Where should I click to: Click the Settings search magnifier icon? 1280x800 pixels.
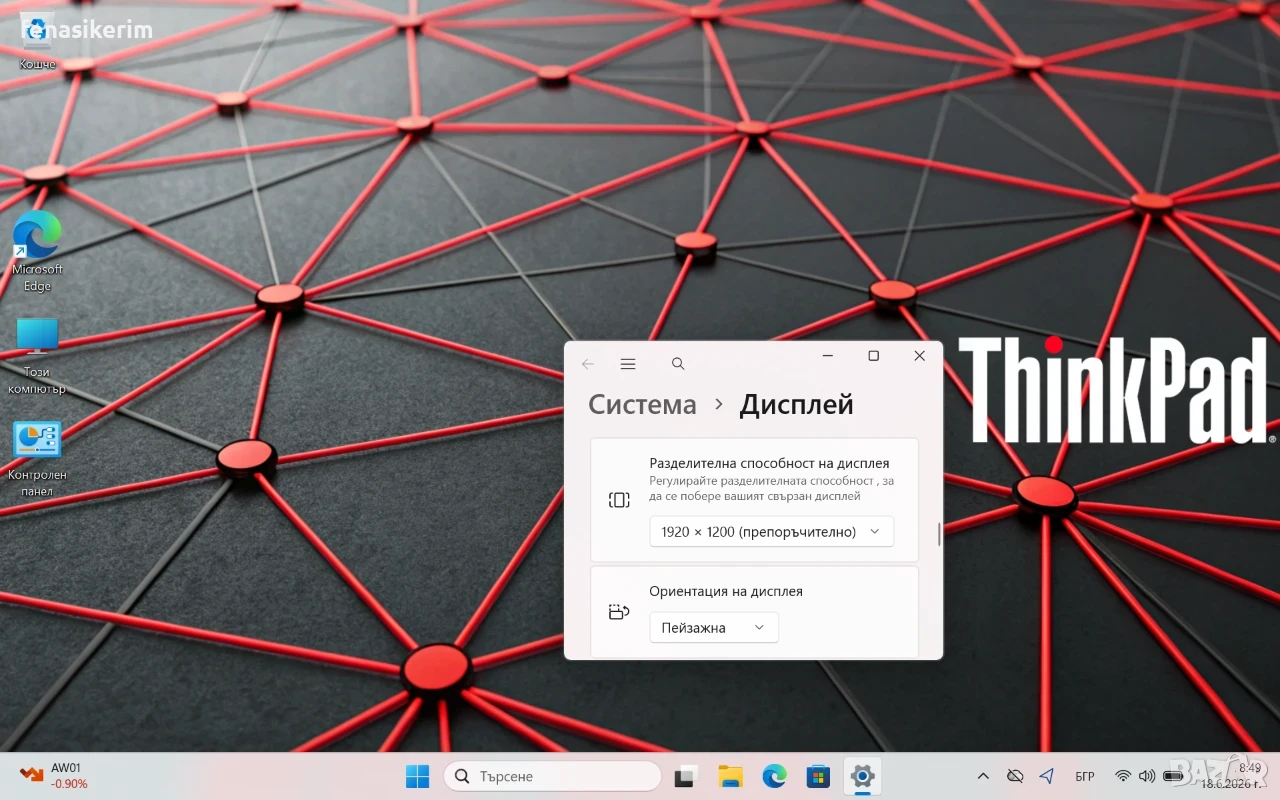click(x=678, y=364)
